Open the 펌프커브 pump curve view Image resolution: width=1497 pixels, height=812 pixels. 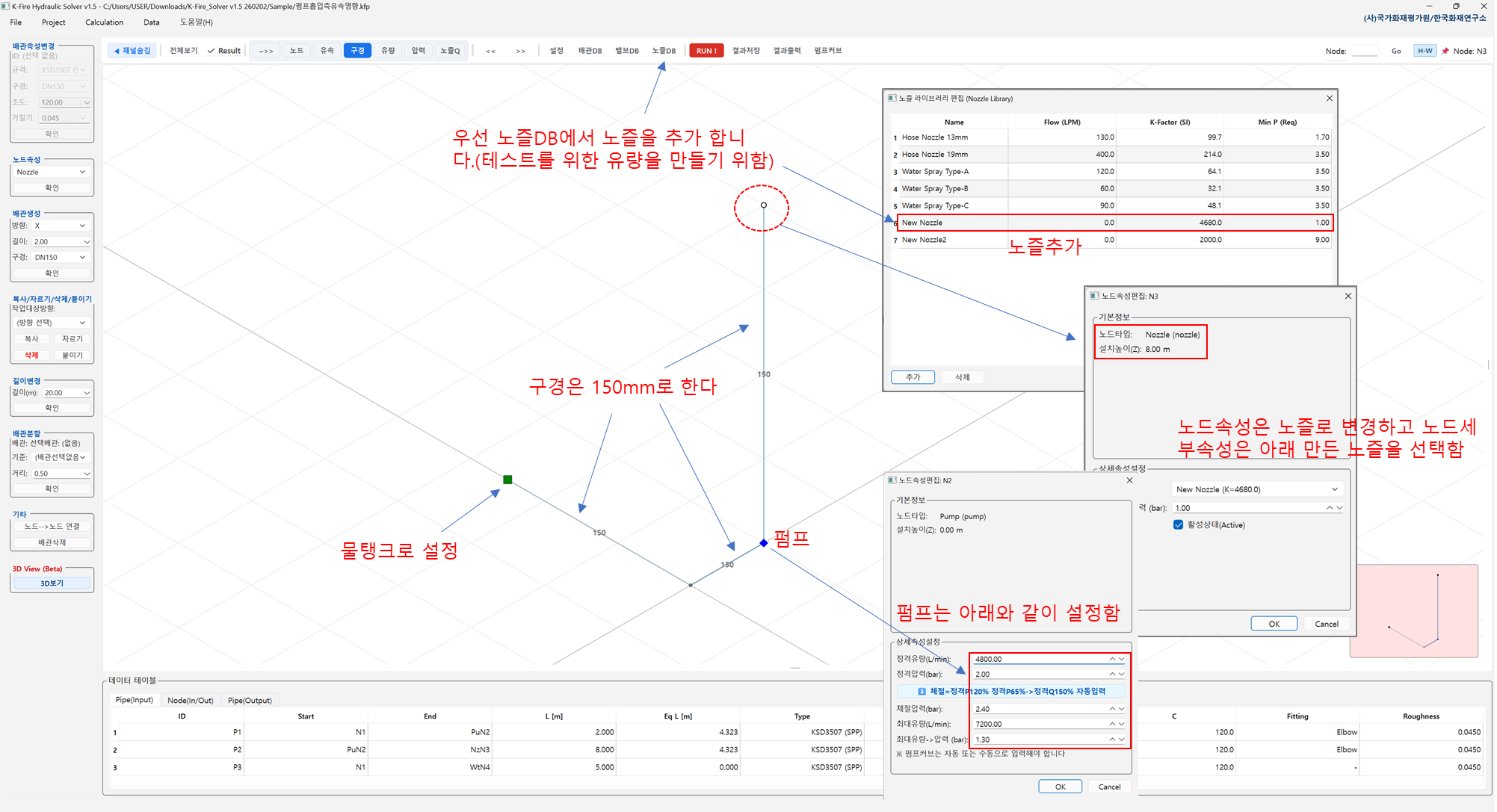[x=827, y=51]
